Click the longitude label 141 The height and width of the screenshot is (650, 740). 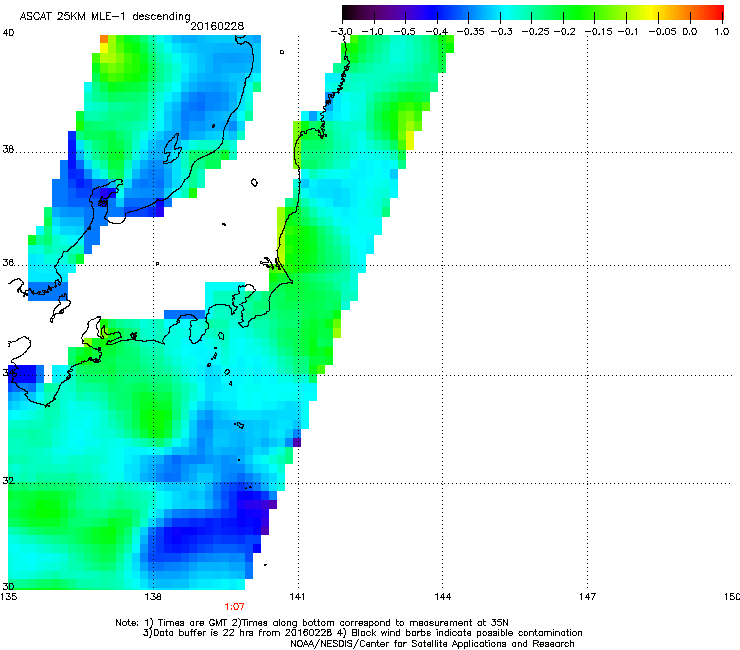[297, 597]
